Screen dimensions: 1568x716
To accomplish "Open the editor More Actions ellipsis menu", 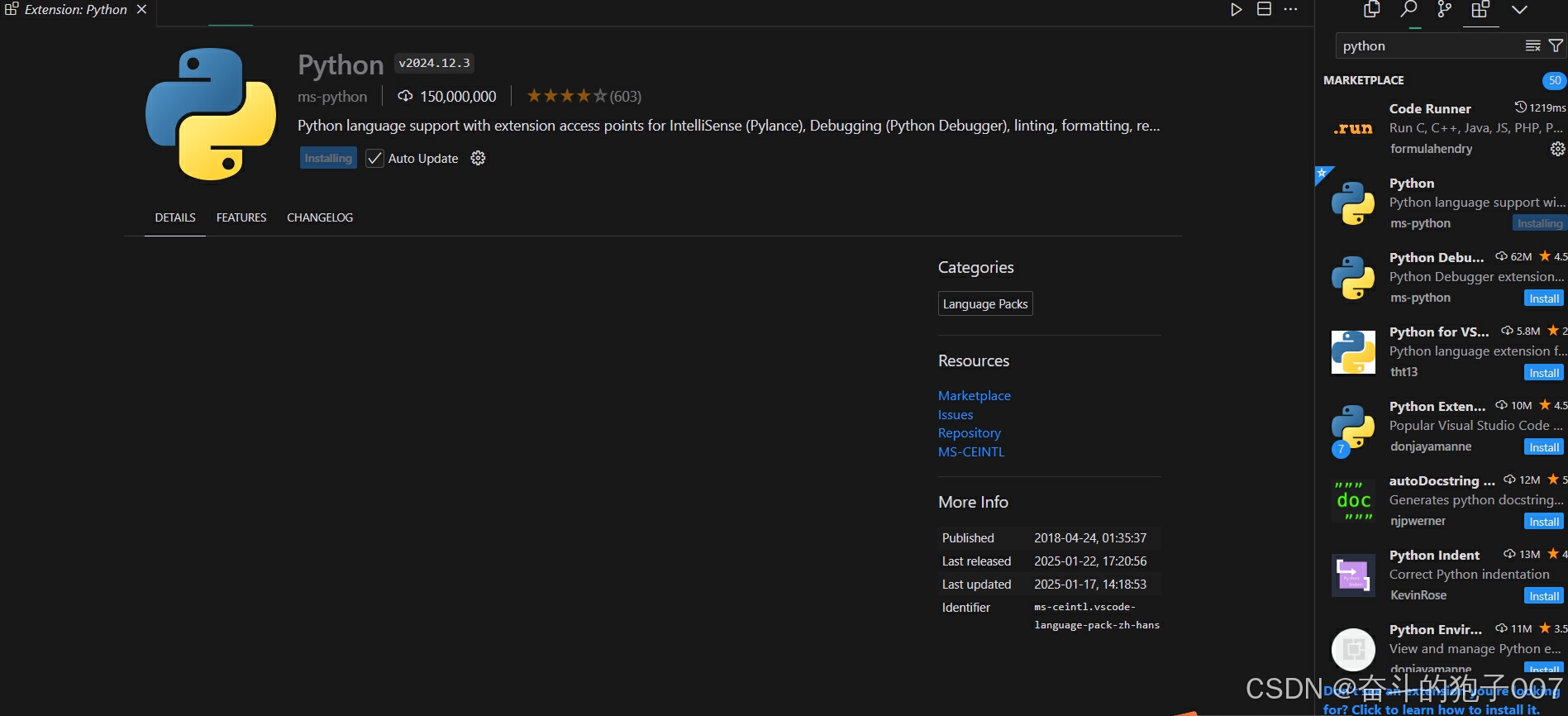I will (x=1290, y=9).
